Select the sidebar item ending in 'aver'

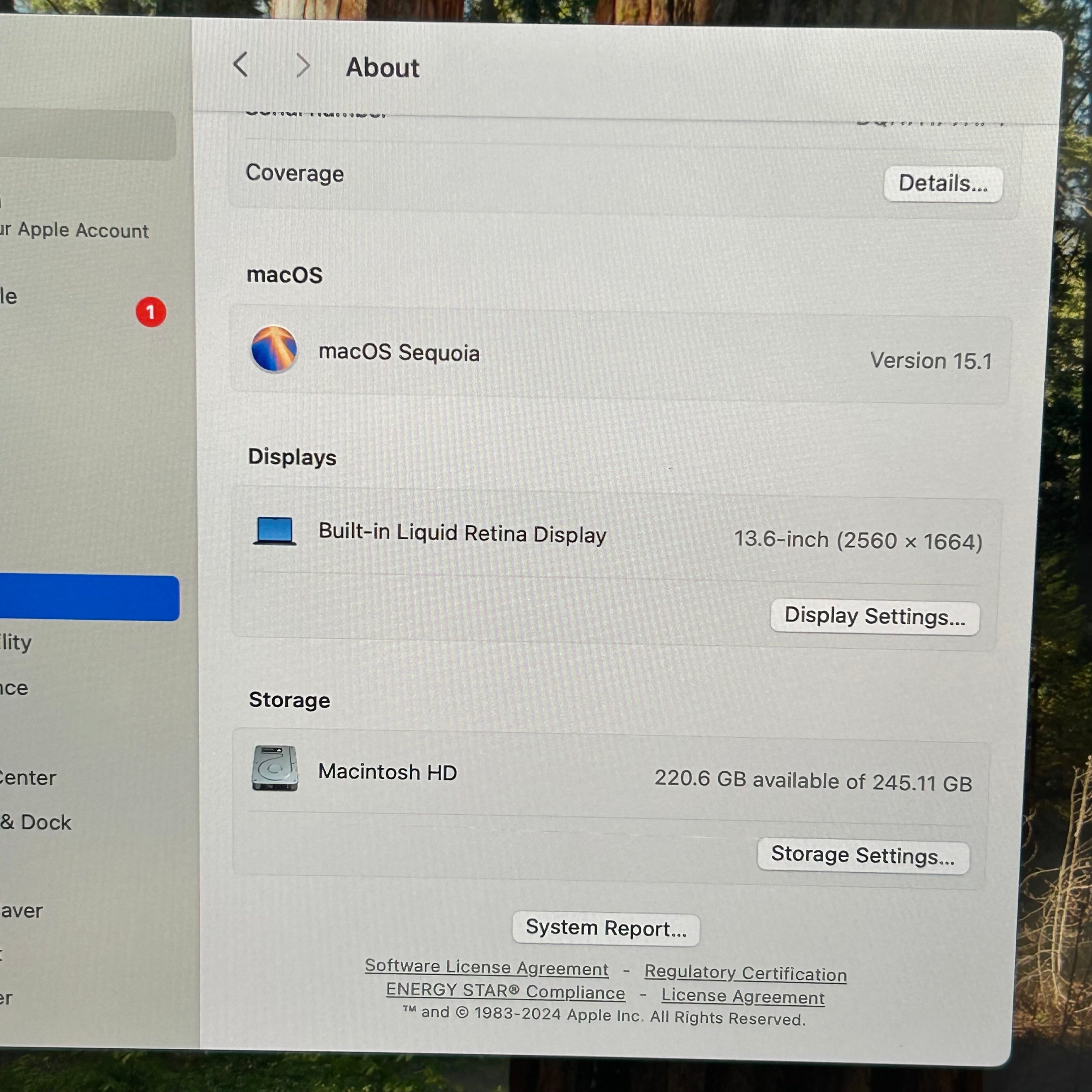pyautogui.click(x=21, y=911)
